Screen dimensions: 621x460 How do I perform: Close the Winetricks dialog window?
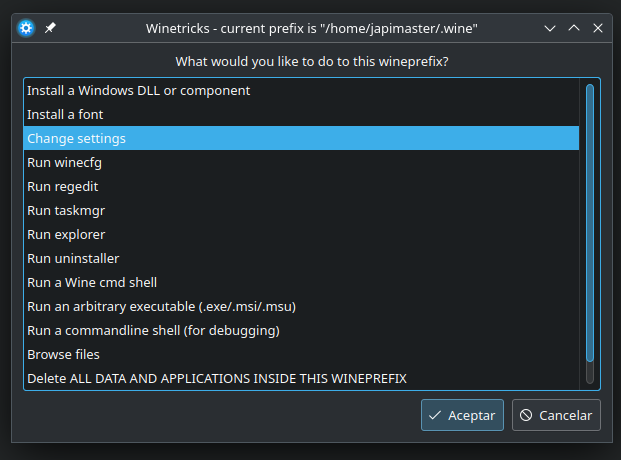coord(597,28)
